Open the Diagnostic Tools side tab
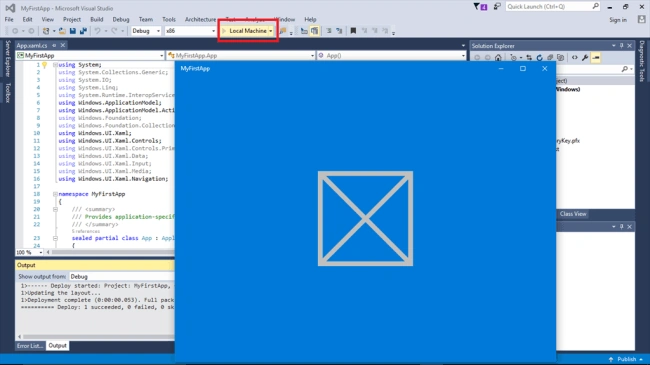 pos(642,61)
